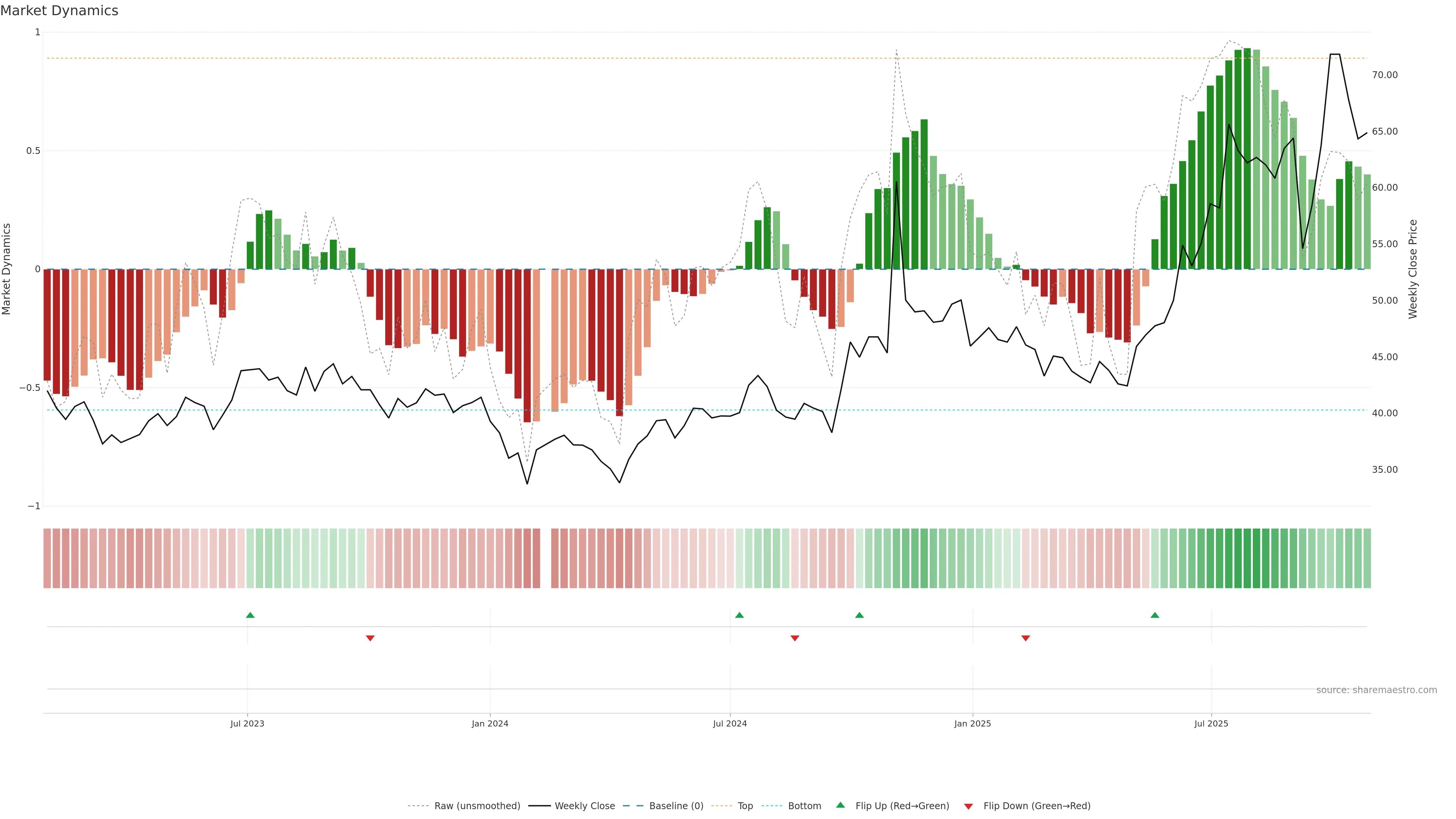This screenshot has height=819, width=1456.
Task: Click the Jan 2025 x-axis label
Action: coord(972,723)
